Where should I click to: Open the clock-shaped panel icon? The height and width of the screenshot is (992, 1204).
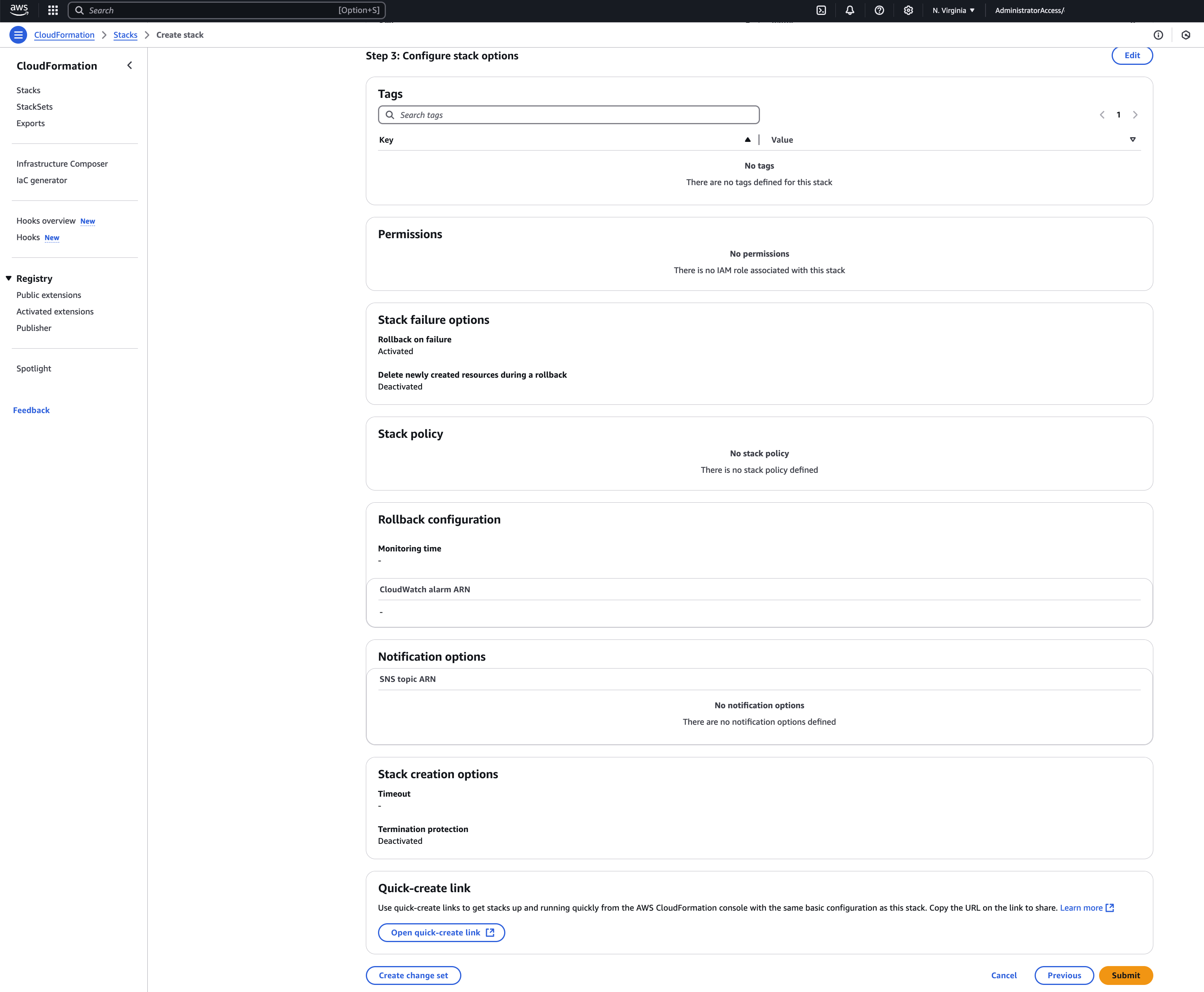click(x=1186, y=35)
